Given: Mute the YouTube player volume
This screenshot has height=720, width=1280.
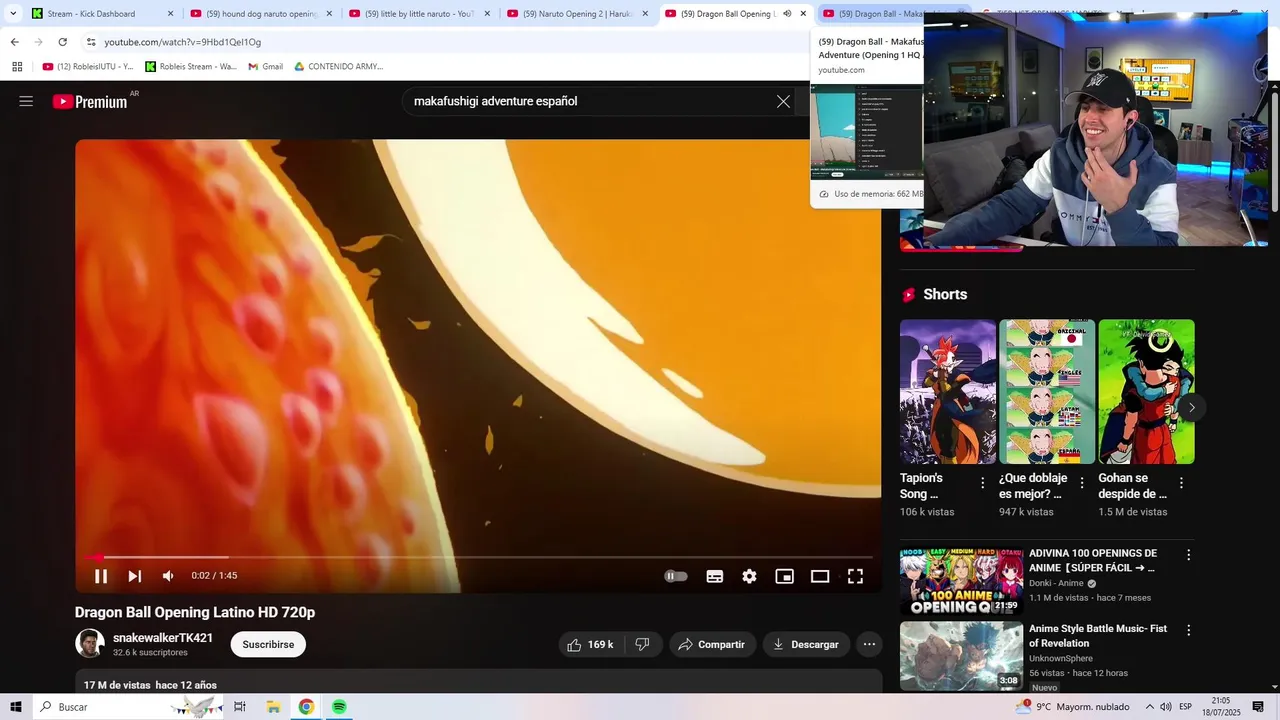Looking at the screenshot, I should [x=168, y=576].
